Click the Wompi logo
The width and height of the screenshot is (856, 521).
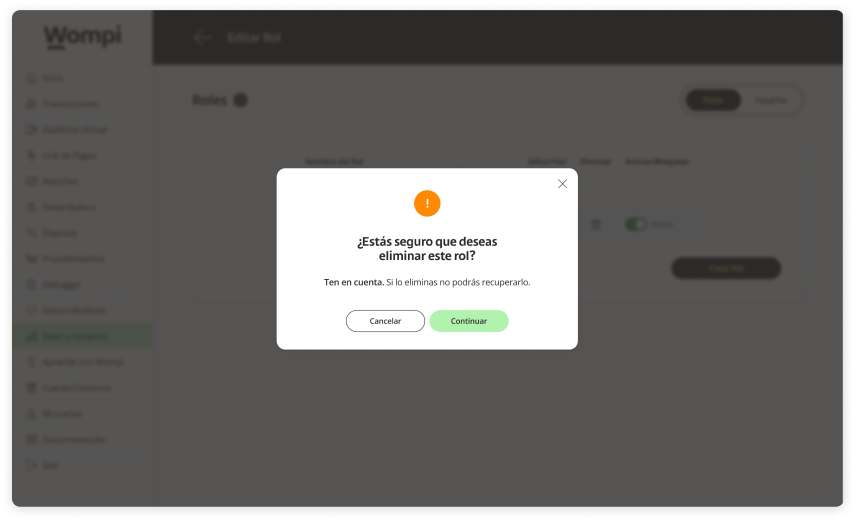click(82, 37)
